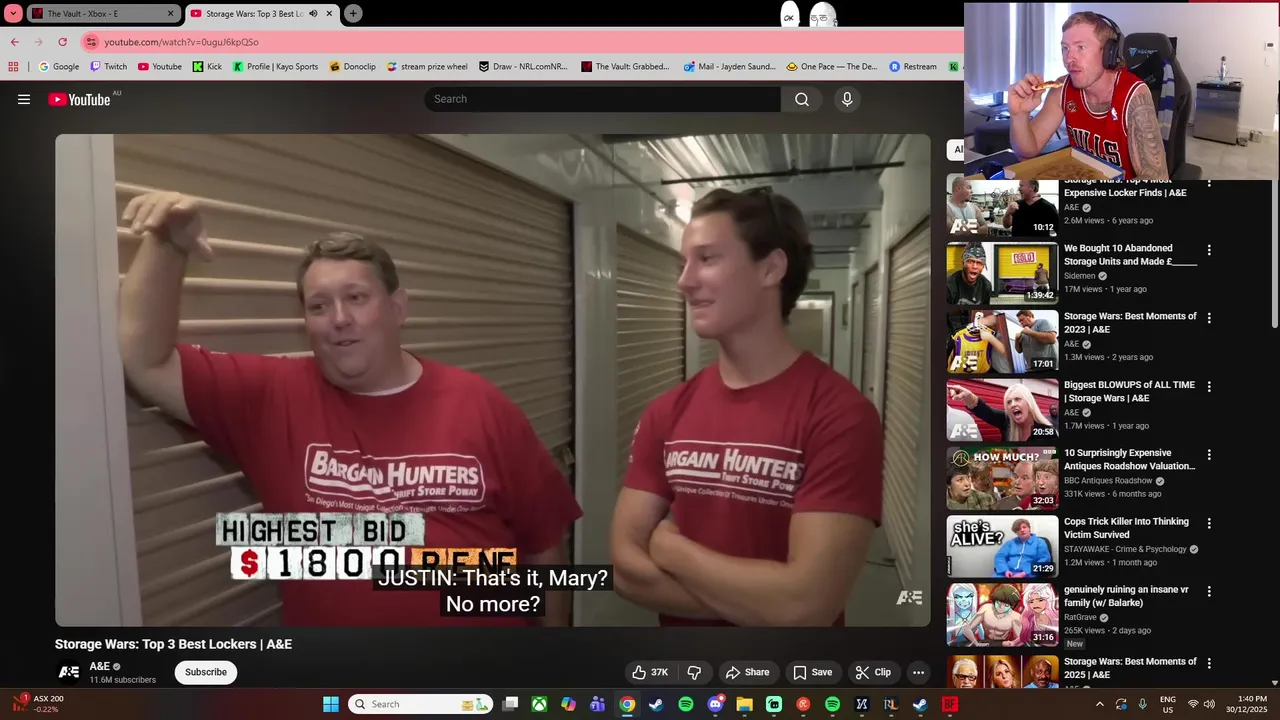
Task: Subscribe to the A&E channel
Action: (205, 672)
